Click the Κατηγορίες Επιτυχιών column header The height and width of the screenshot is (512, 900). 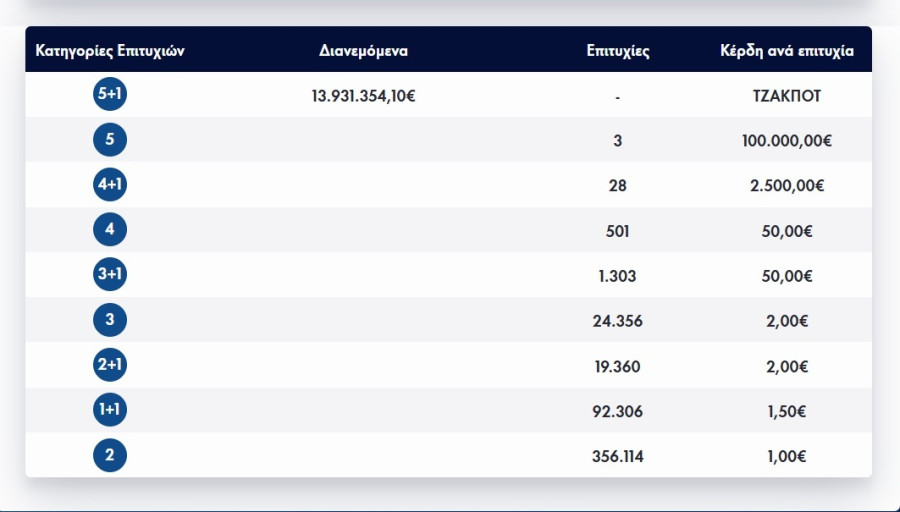pos(110,51)
